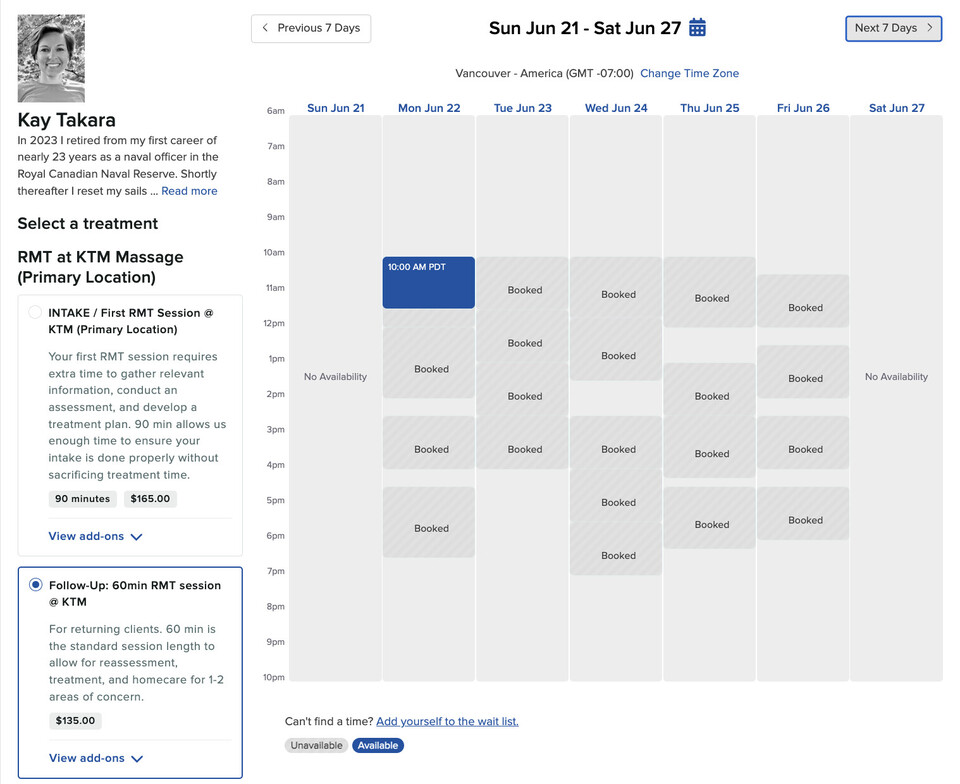
Task: Select the Thu Jun 25 column header
Action: [710, 108]
